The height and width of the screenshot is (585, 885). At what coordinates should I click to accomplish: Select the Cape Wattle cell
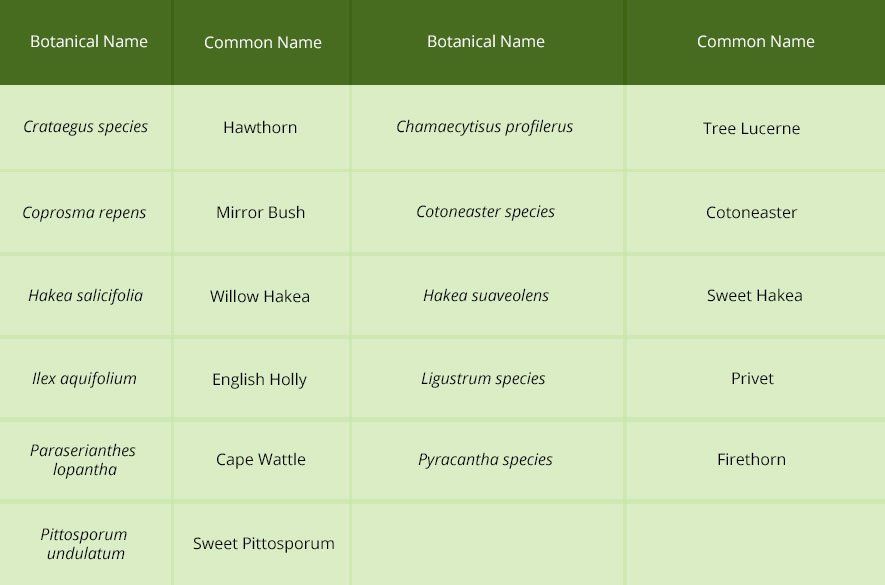point(261,460)
